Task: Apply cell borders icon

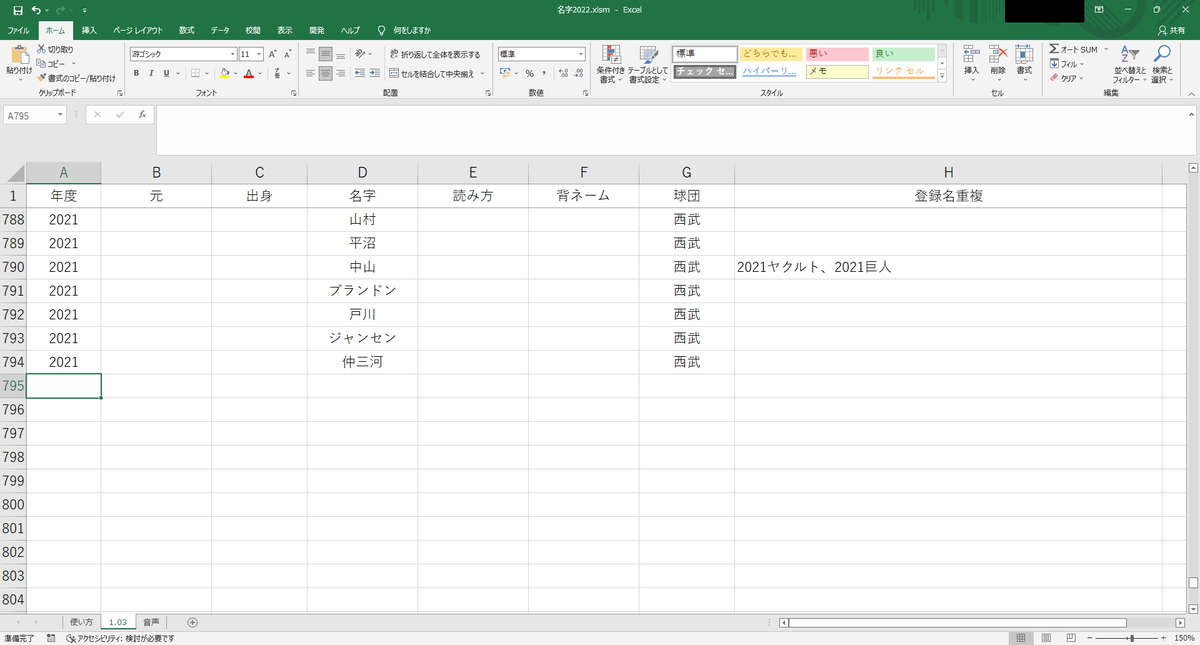Action: click(x=196, y=73)
